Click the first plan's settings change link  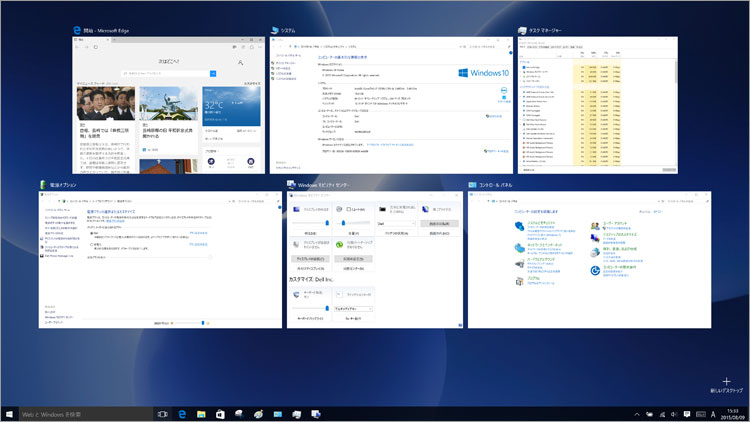coord(199,233)
